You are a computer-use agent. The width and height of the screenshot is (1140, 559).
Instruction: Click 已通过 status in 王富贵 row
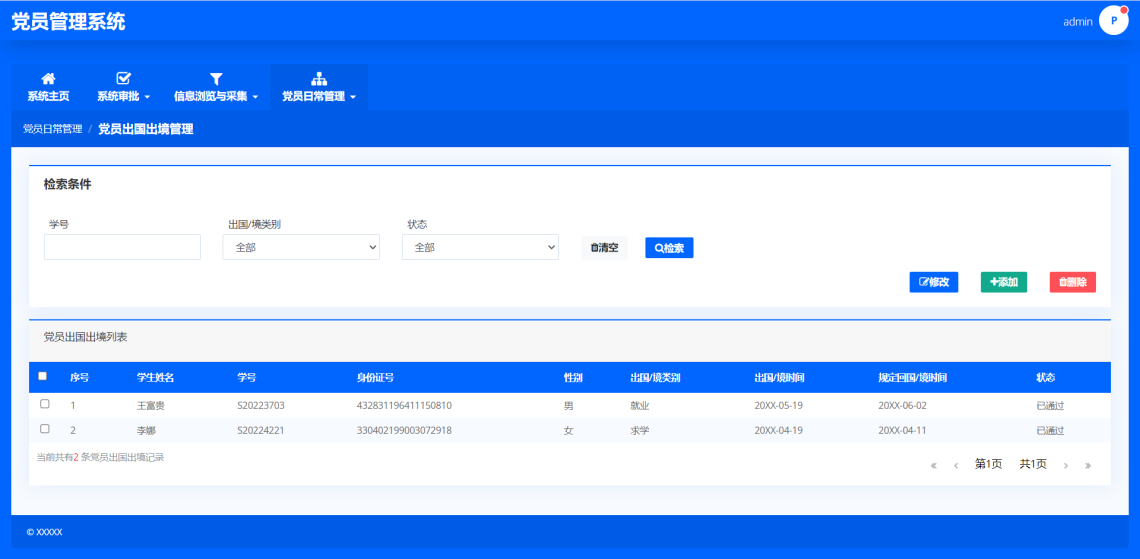(x=1050, y=405)
